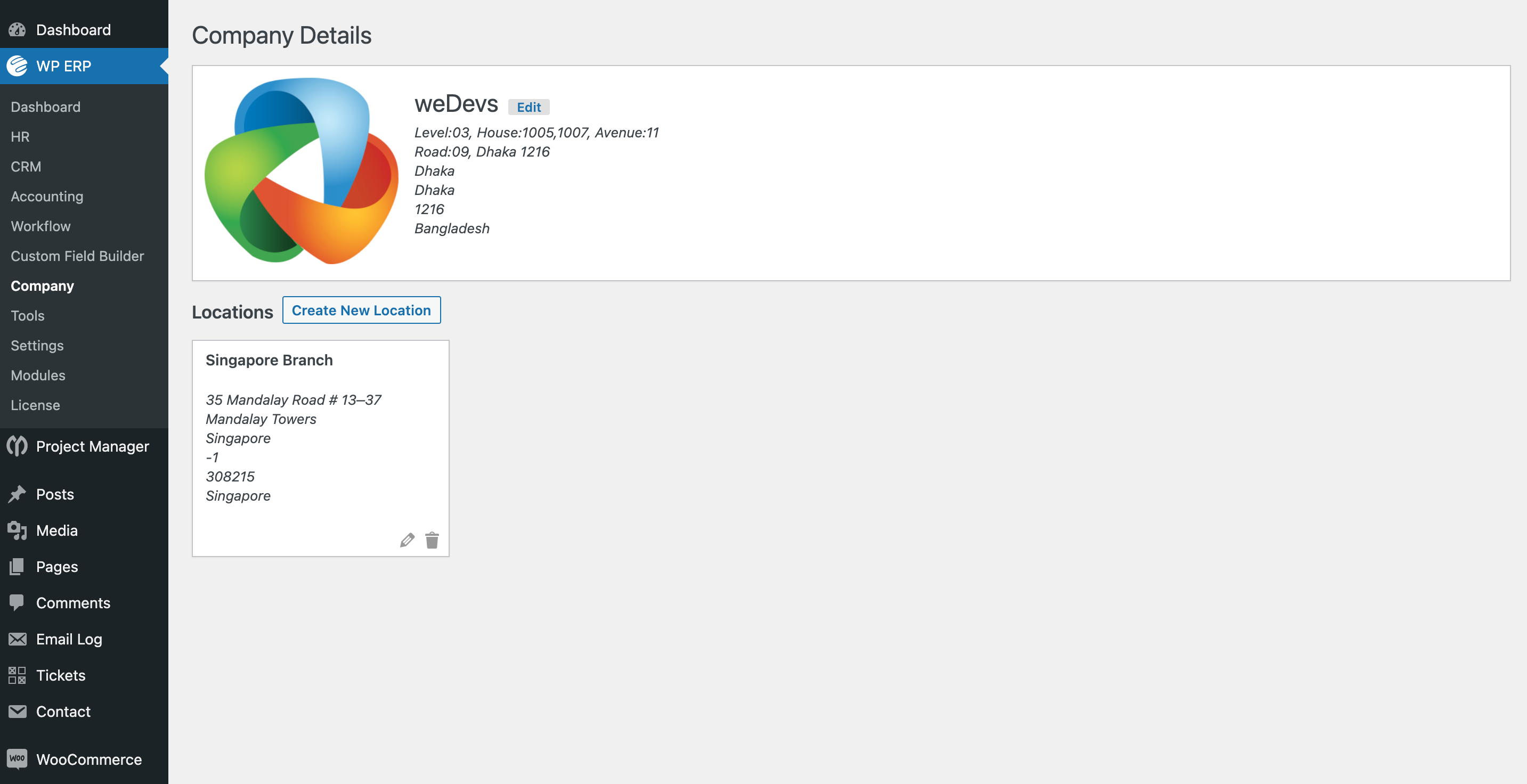The width and height of the screenshot is (1527, 784).
Task: Toggle Tickets section in sidebar
Action: (60, 674)
